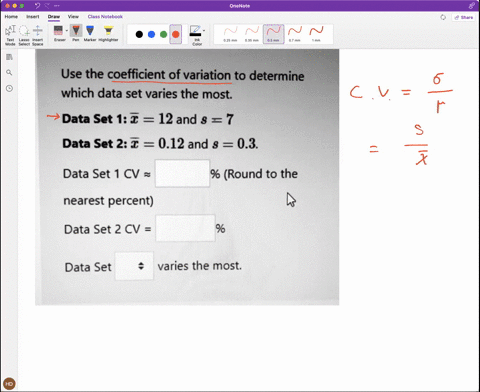This screenshot has height=392, width=480.
Task: Open recent notes clock icon
Action: click(9, 88)
